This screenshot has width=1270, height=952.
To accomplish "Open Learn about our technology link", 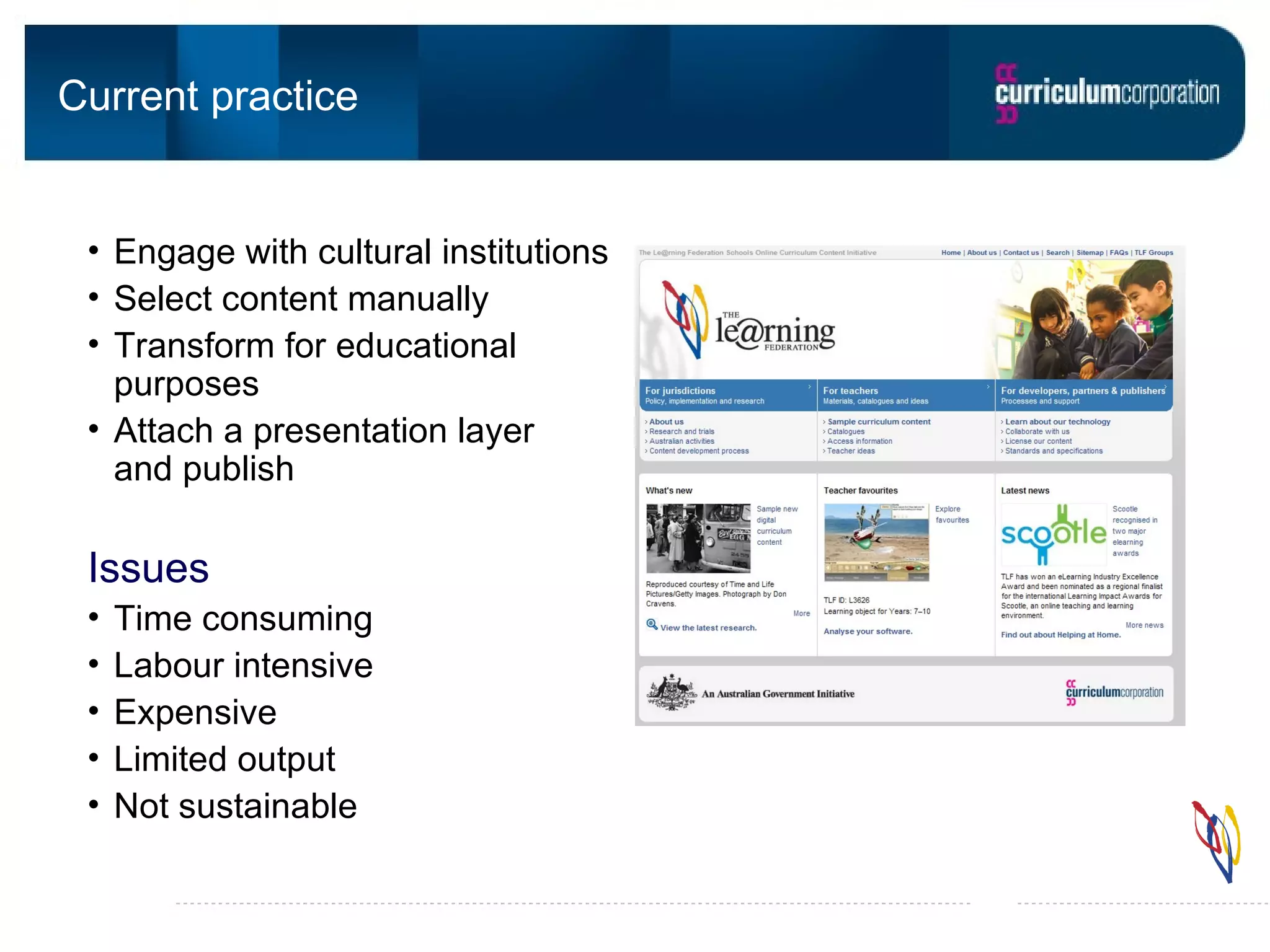I will pyautogui.click(x=1057, y=422).
